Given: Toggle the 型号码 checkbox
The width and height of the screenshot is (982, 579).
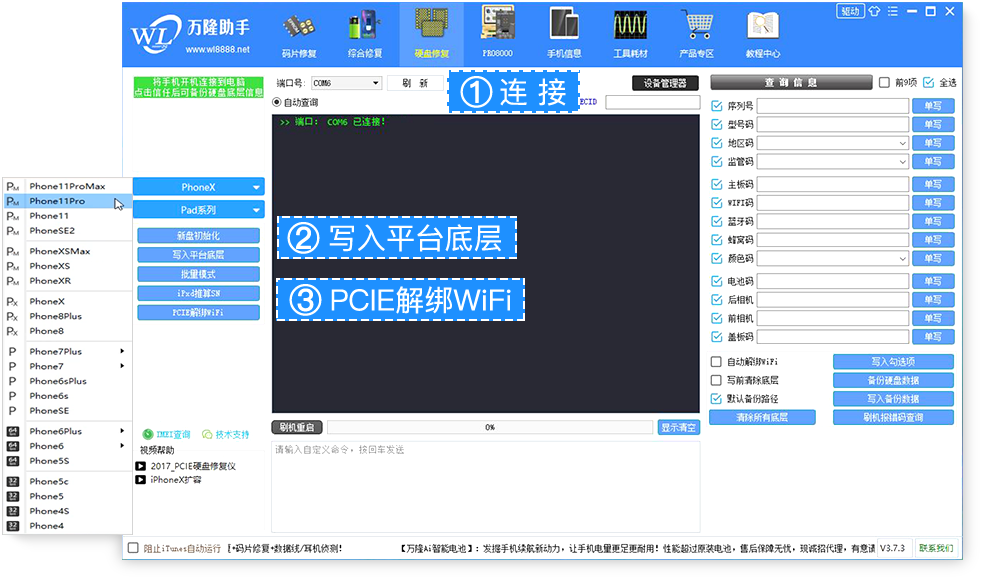Looking at the screenshot, I should point(717,125).
